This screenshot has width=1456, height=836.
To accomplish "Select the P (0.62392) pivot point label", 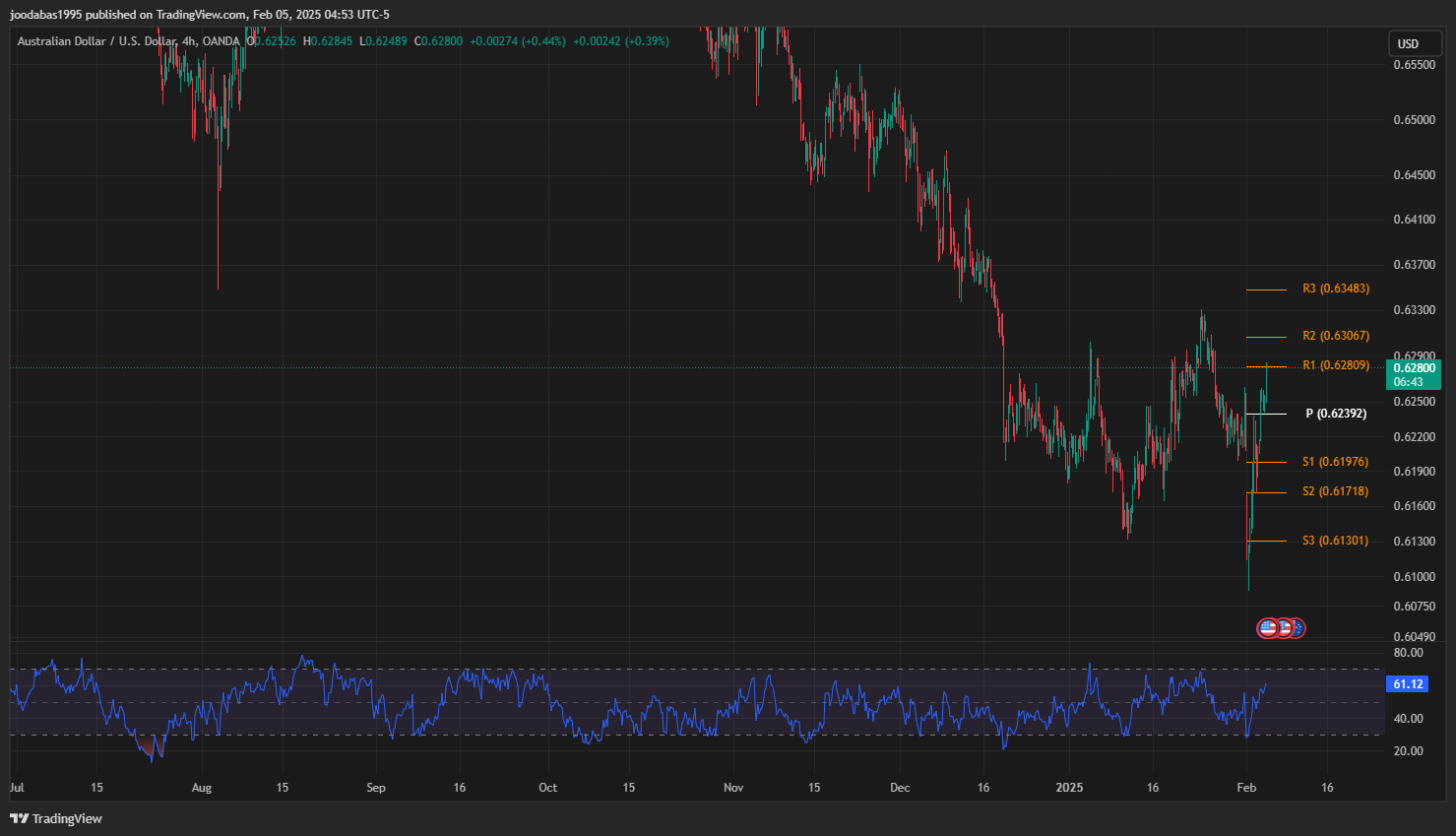I will coord(1335,414).
